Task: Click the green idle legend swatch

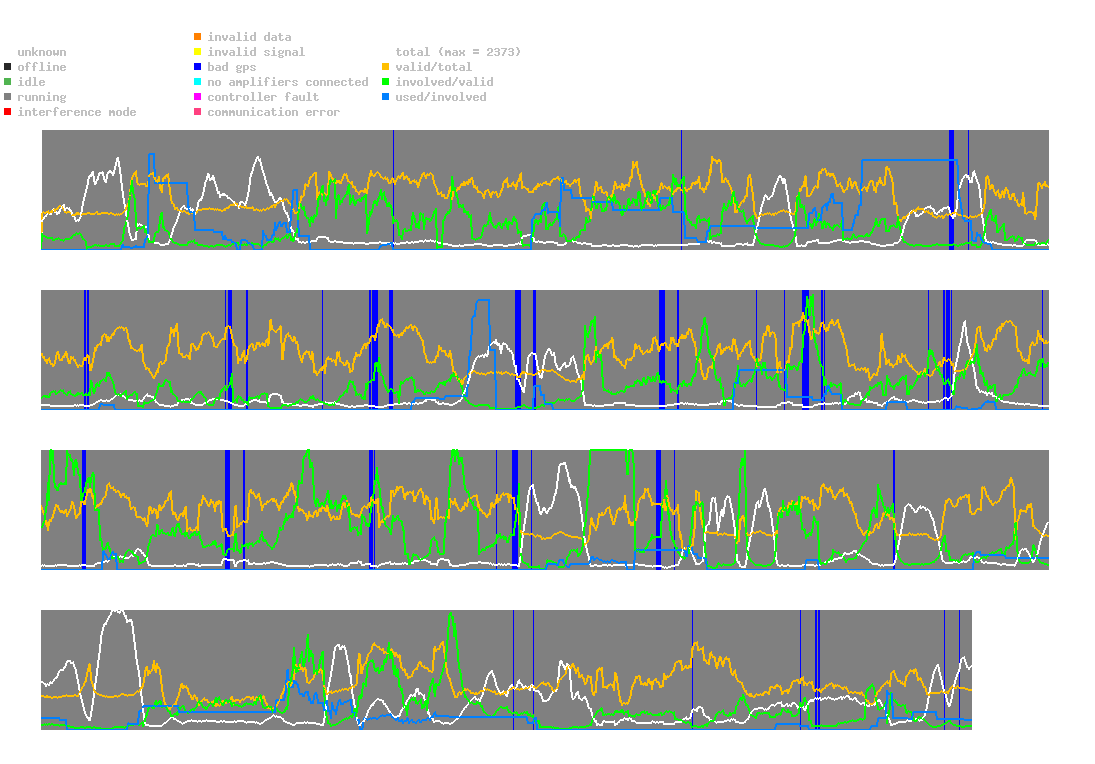Action: (8, 82)
